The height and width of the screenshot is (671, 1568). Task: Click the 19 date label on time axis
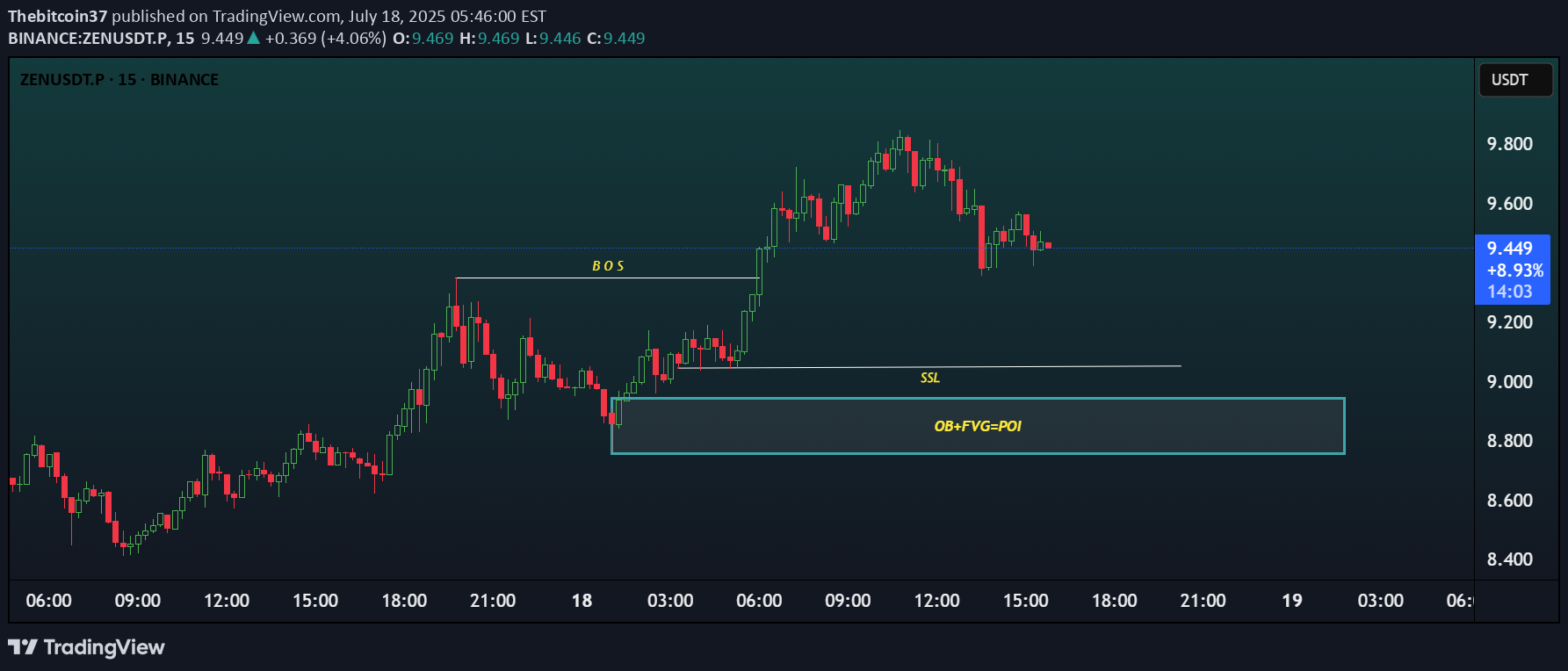[1292, 601]
